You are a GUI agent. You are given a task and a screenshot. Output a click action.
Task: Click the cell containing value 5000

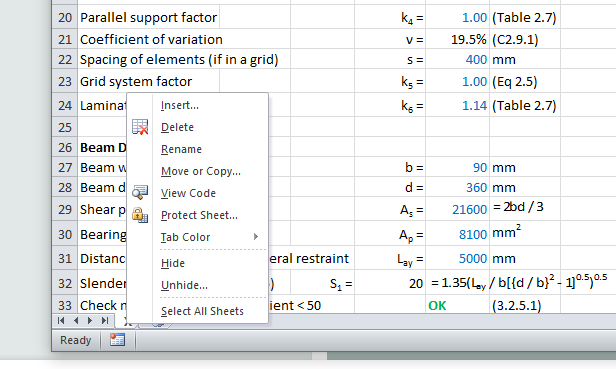tap(457, 258)
